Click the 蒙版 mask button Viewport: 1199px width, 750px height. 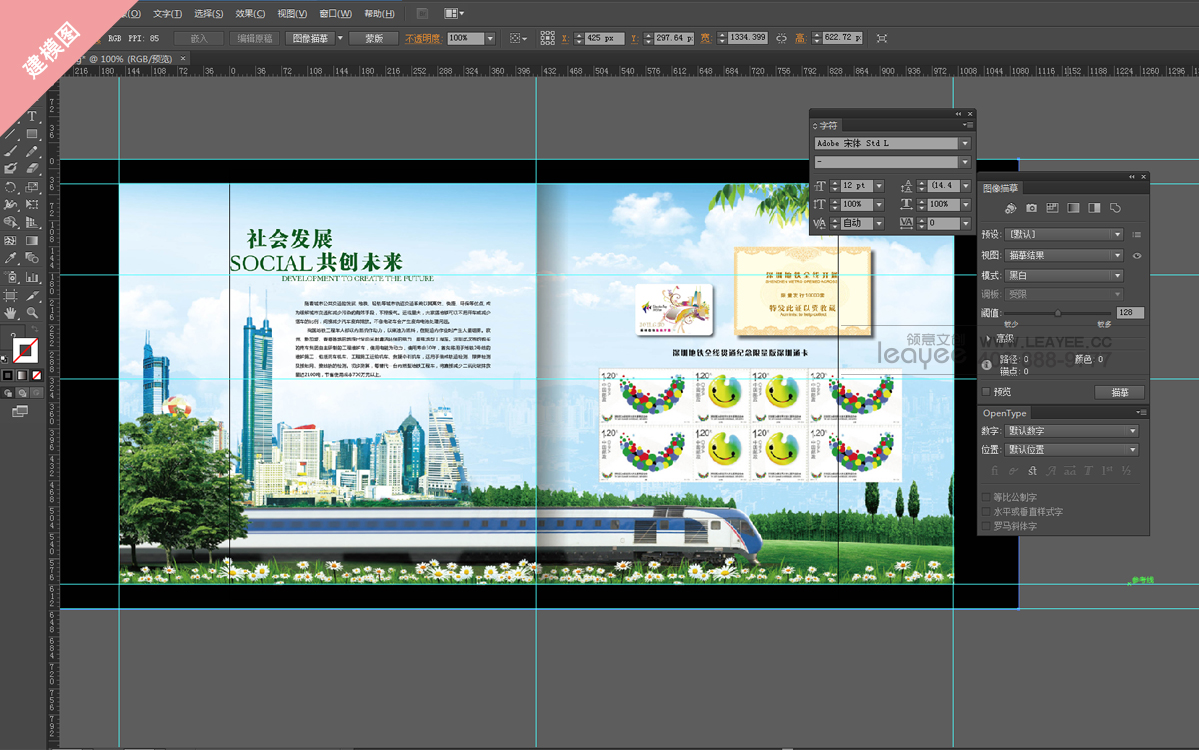[x=373, y=38]
